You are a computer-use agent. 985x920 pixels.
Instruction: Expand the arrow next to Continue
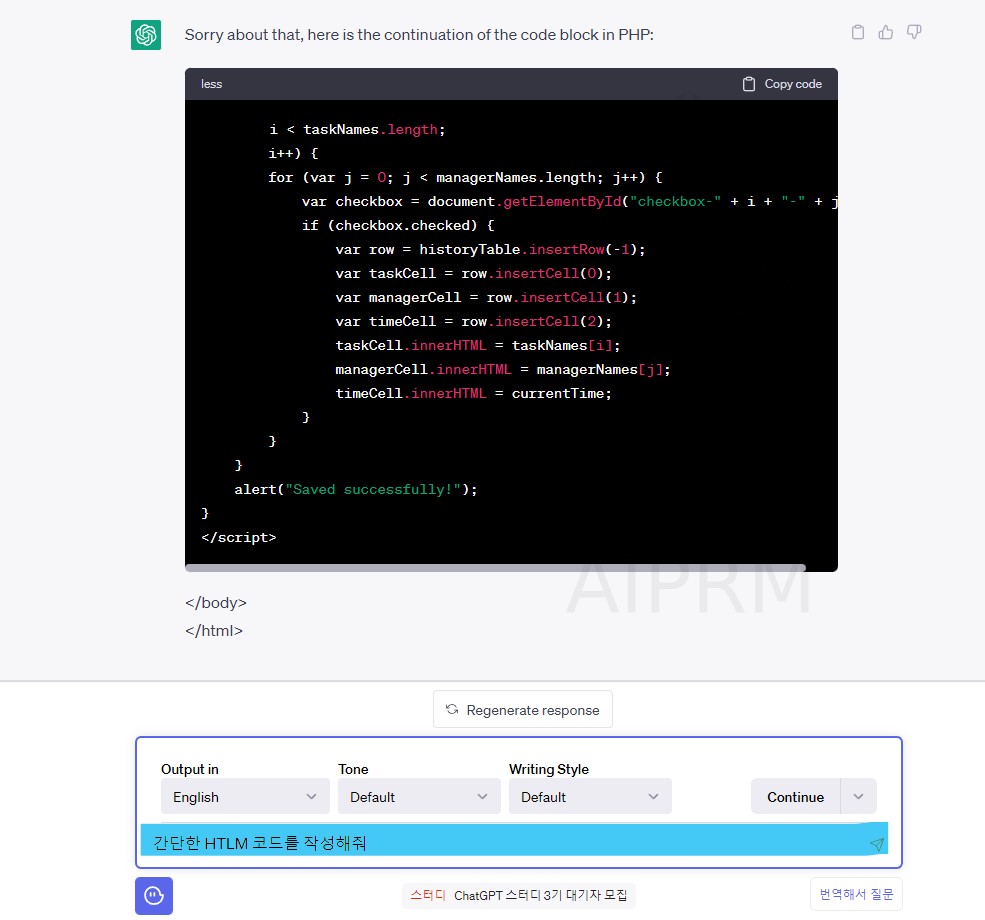click(x=858, y=796)
